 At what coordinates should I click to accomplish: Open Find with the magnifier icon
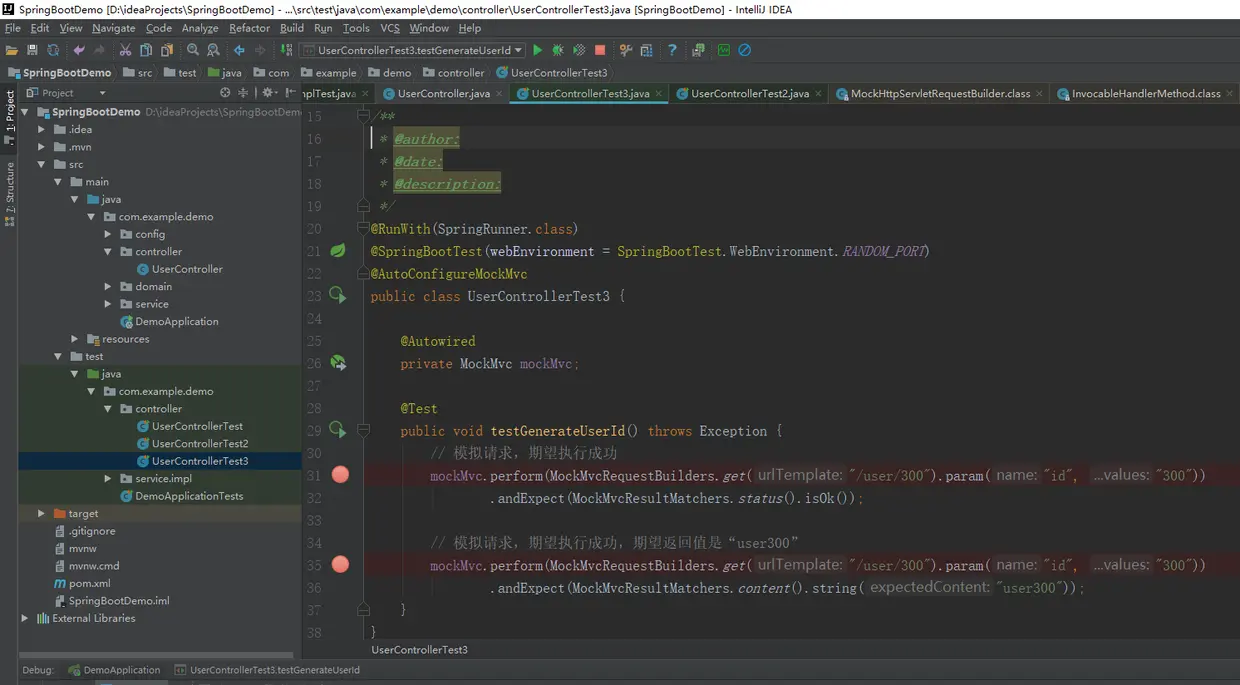tap(193, 50)
